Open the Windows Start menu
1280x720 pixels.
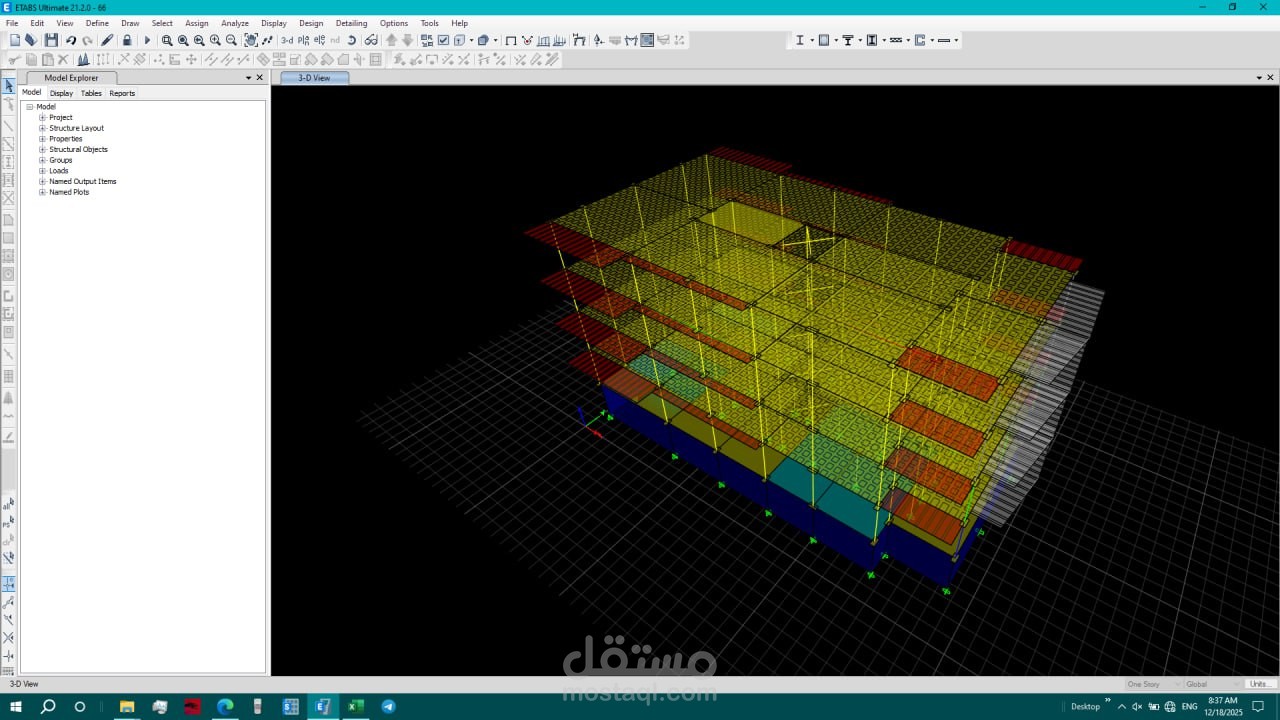coord(16,706)
